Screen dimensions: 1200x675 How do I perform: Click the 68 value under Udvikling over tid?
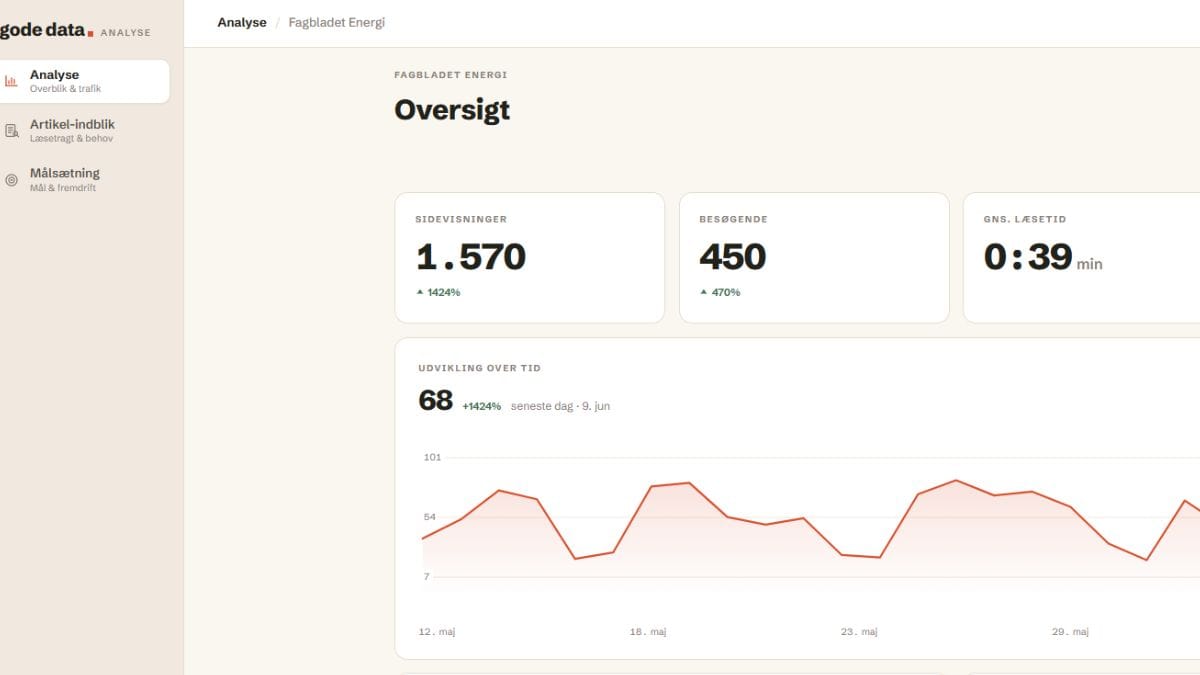[x=435, y=401]
